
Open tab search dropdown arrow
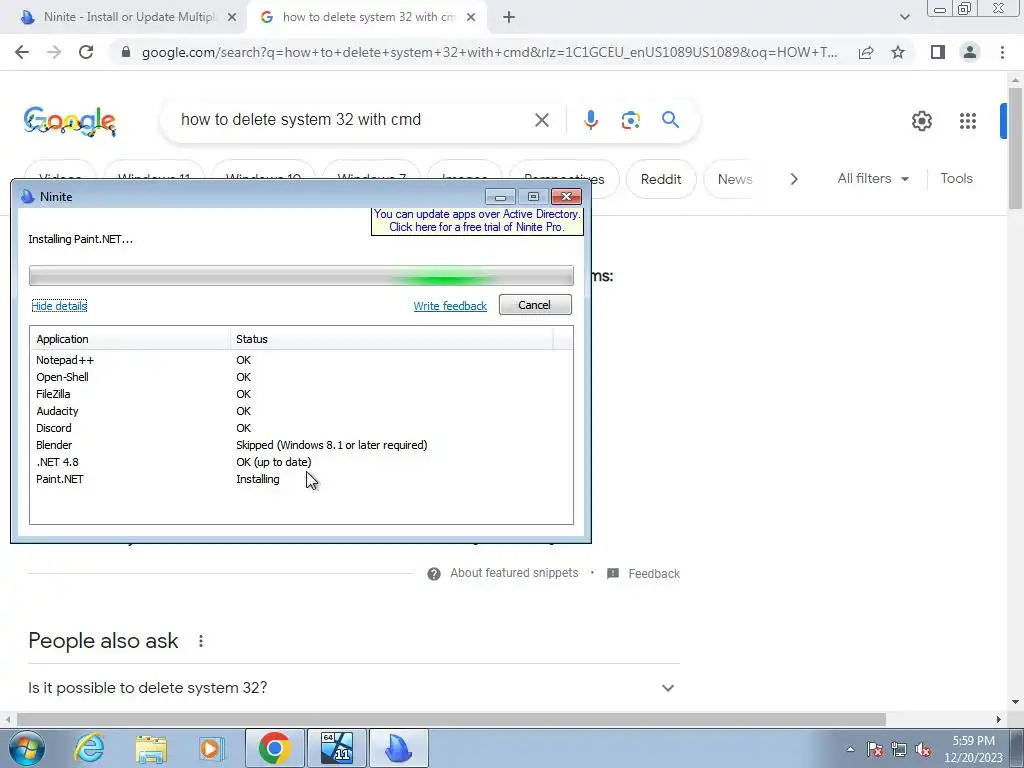point(904,17)
